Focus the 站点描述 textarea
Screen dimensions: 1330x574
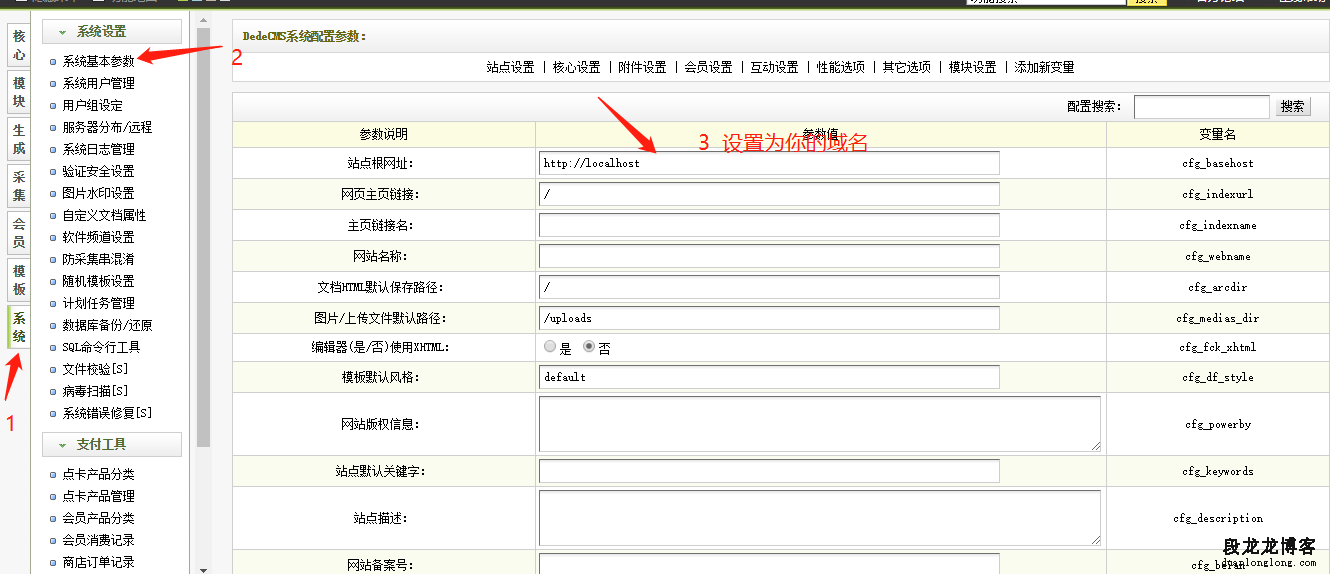click(820, 518)
